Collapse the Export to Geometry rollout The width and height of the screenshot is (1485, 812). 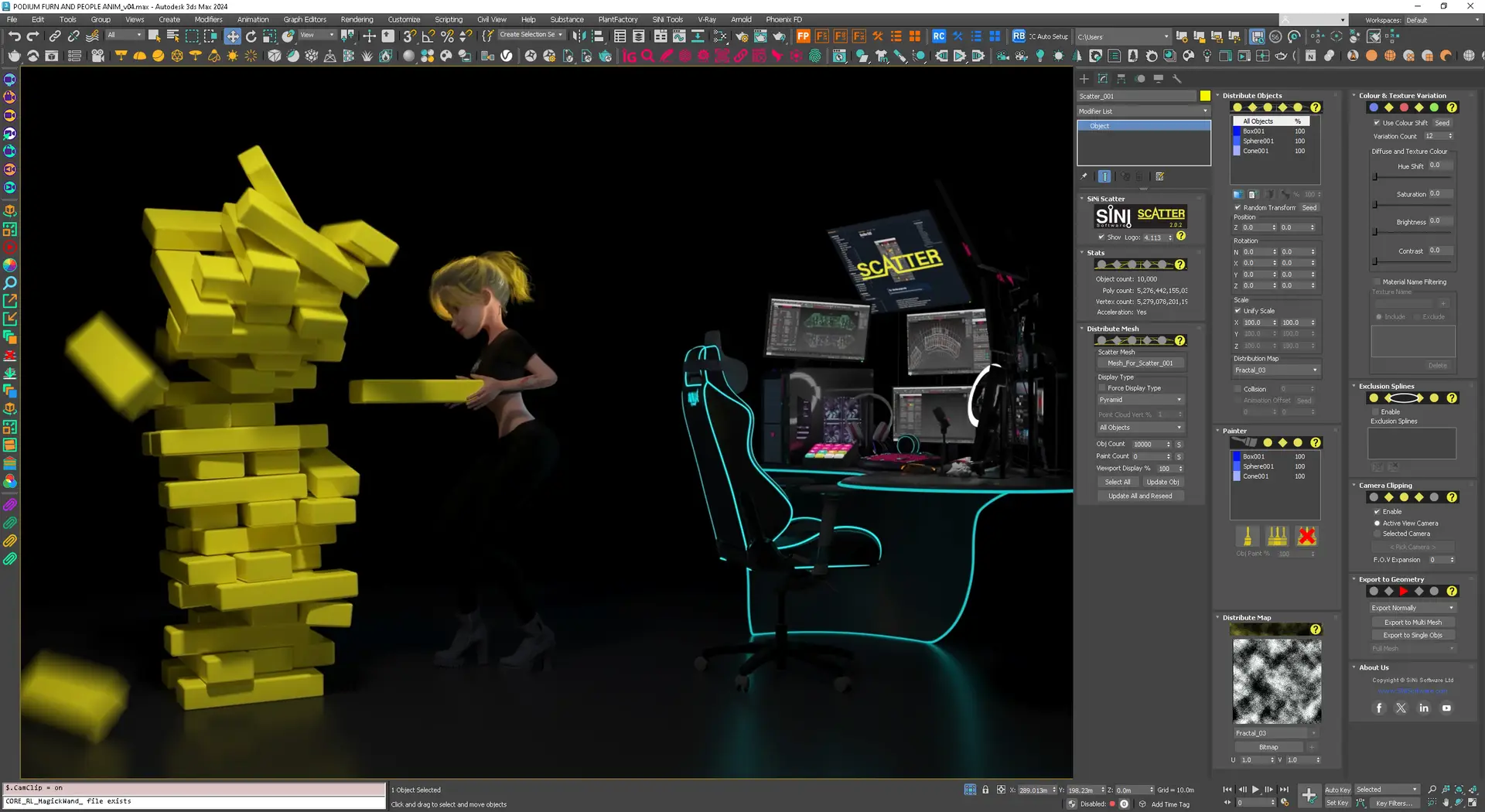click(x=1391, y=579)
